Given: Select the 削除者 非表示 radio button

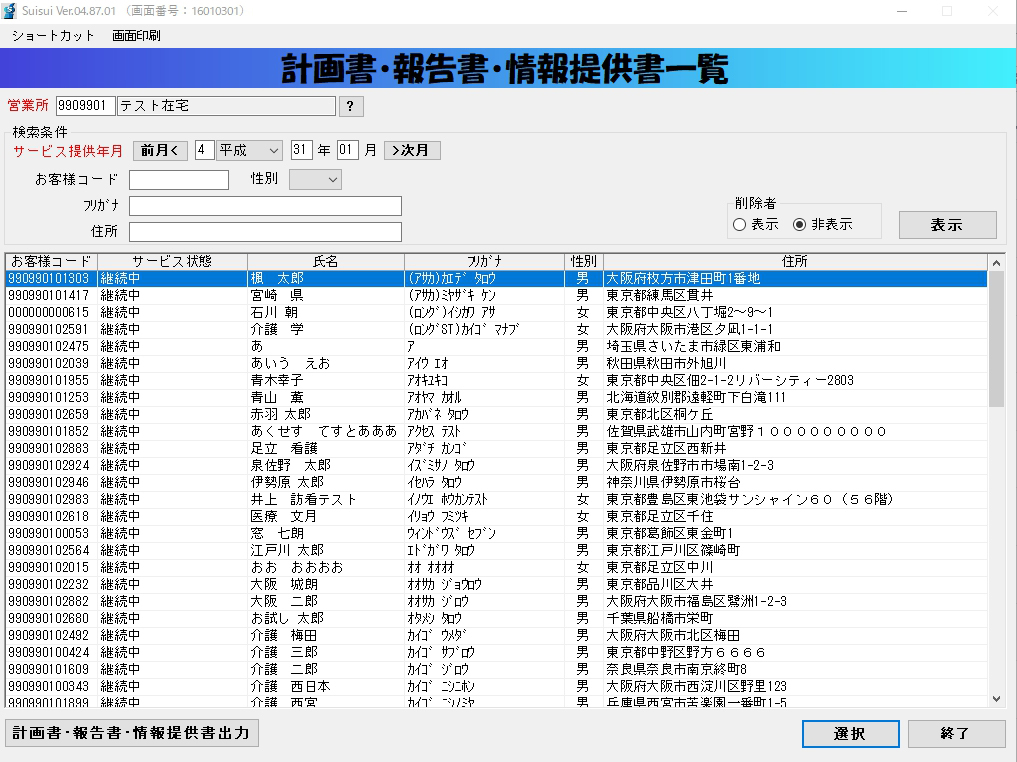Looking at the screenshot, I should coord(800,224).
